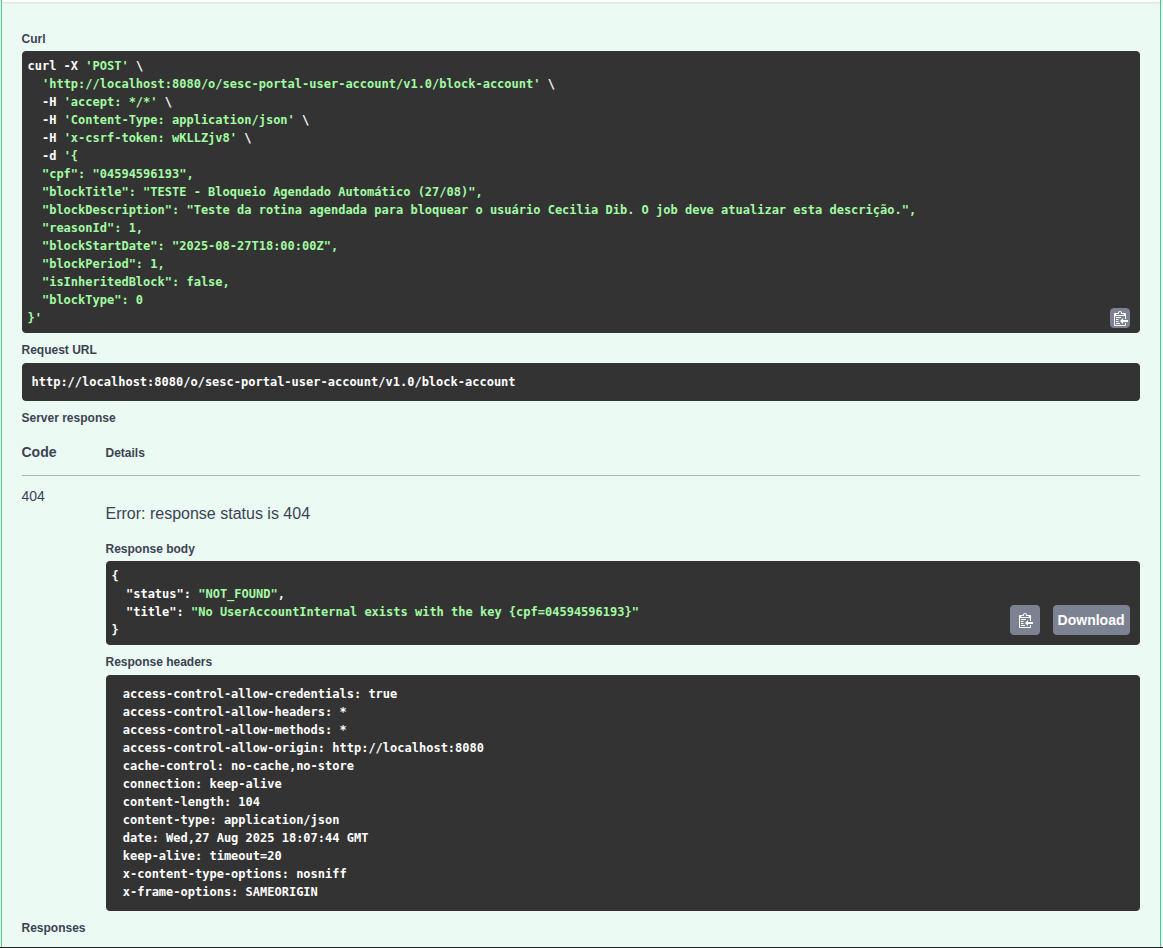Copy the curl command to clipboard

point(1119,318)
